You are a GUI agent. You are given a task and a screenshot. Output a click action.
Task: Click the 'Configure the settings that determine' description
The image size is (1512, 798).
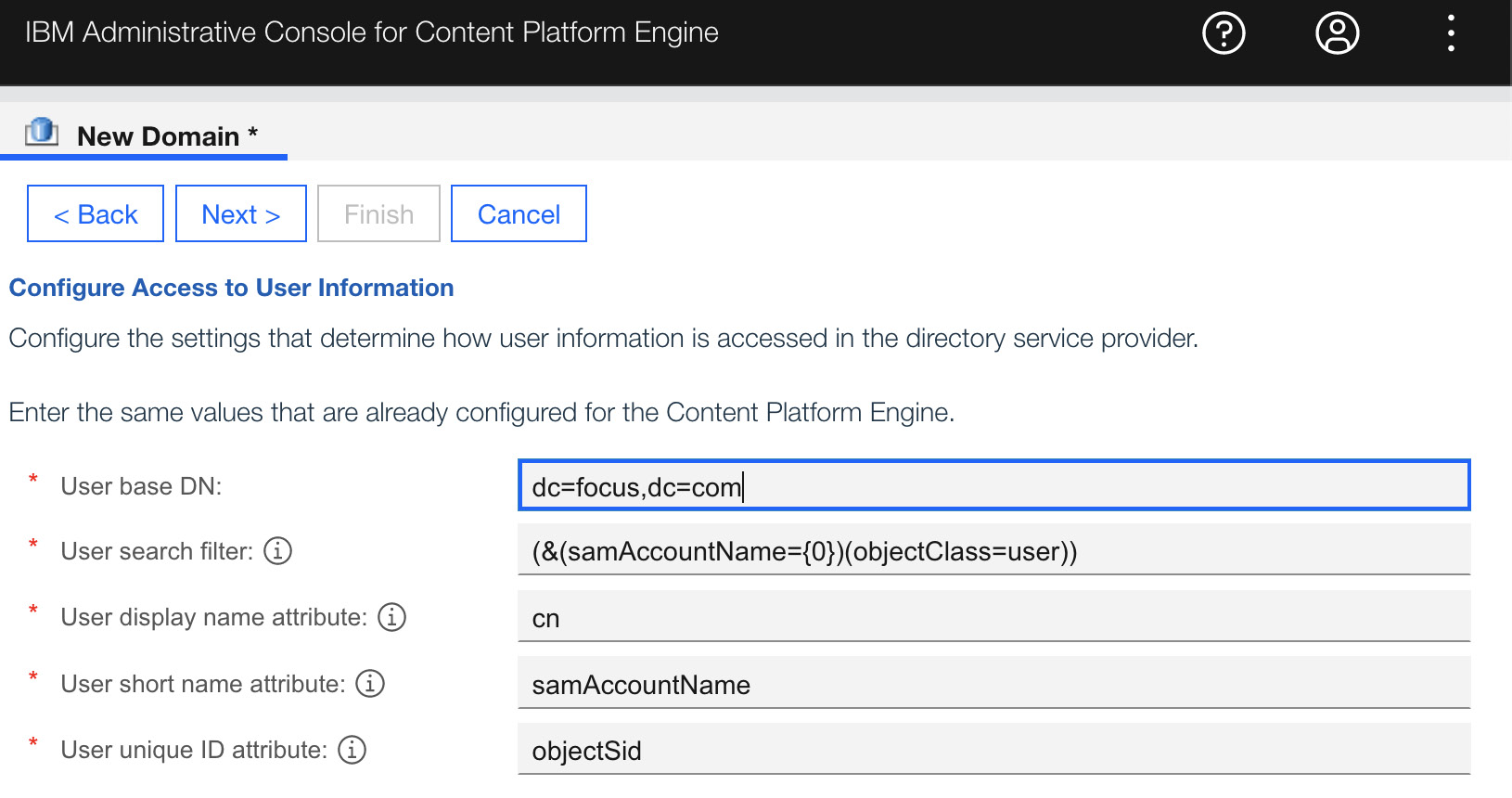tap(603, 338)
